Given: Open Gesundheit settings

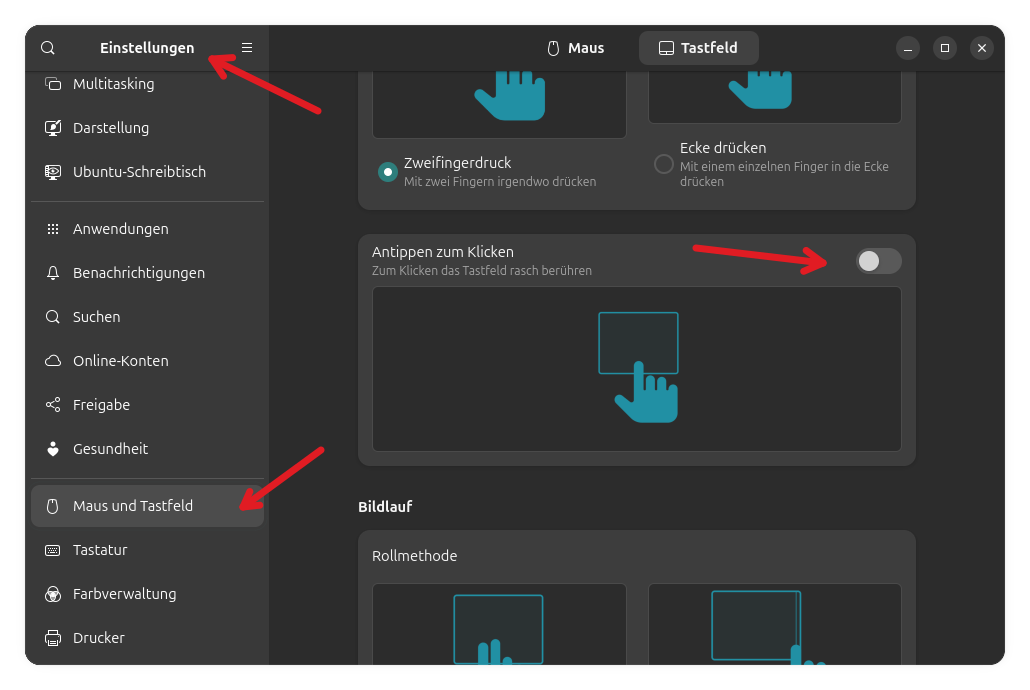Looking at the screenshot, I should (147, 449).
